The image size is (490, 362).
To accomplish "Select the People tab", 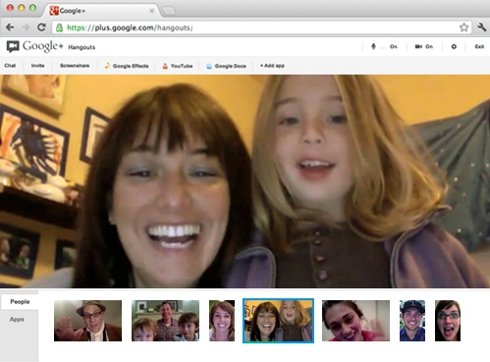I will point(19,302).
